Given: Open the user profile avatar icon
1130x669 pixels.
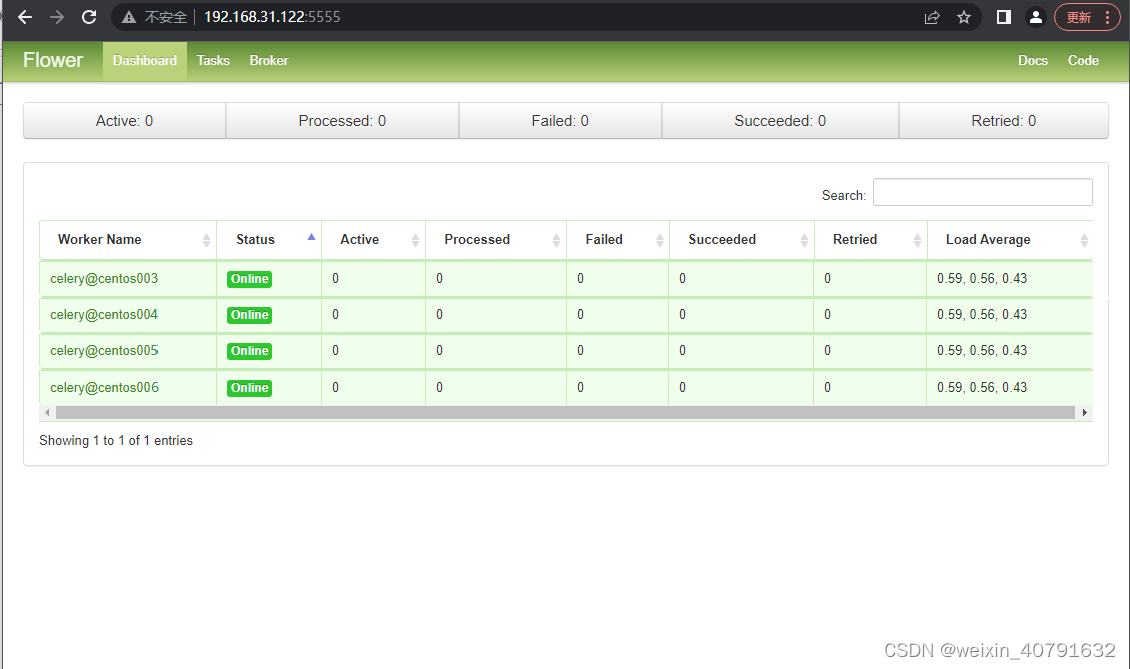Looking at the screenshot, I should [x=1036, y=17].
